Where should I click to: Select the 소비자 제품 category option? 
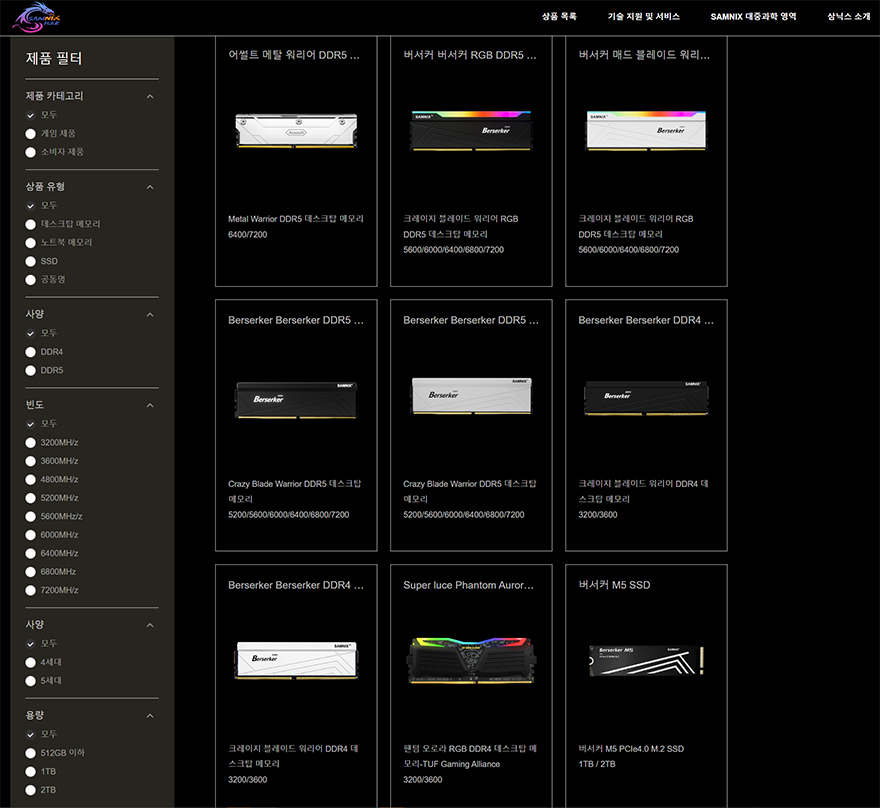pos(30,152)
